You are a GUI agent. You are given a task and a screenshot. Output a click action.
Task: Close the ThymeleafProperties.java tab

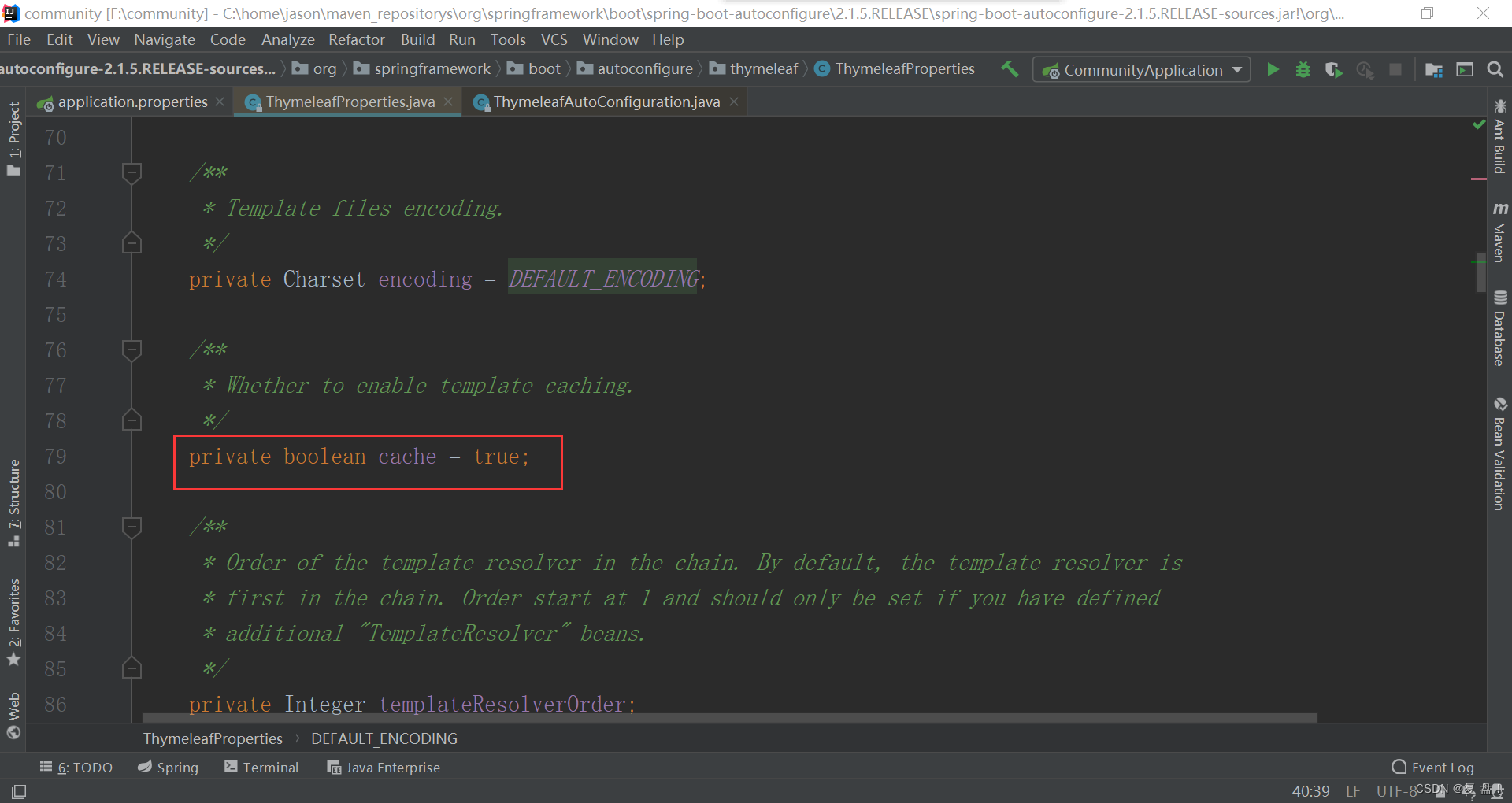[x=448, y=102]
